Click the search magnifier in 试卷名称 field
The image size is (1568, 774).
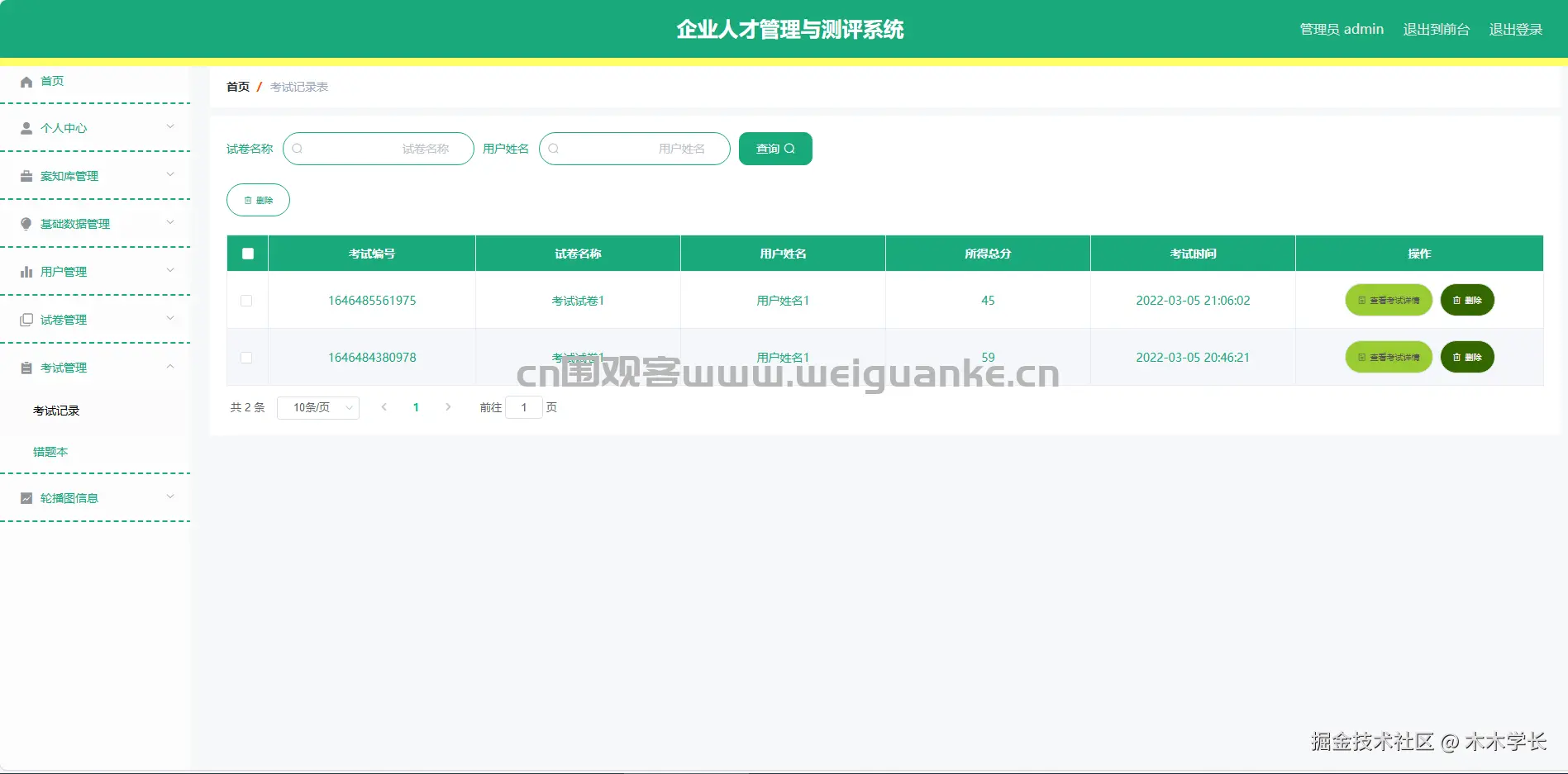point(297,149)
